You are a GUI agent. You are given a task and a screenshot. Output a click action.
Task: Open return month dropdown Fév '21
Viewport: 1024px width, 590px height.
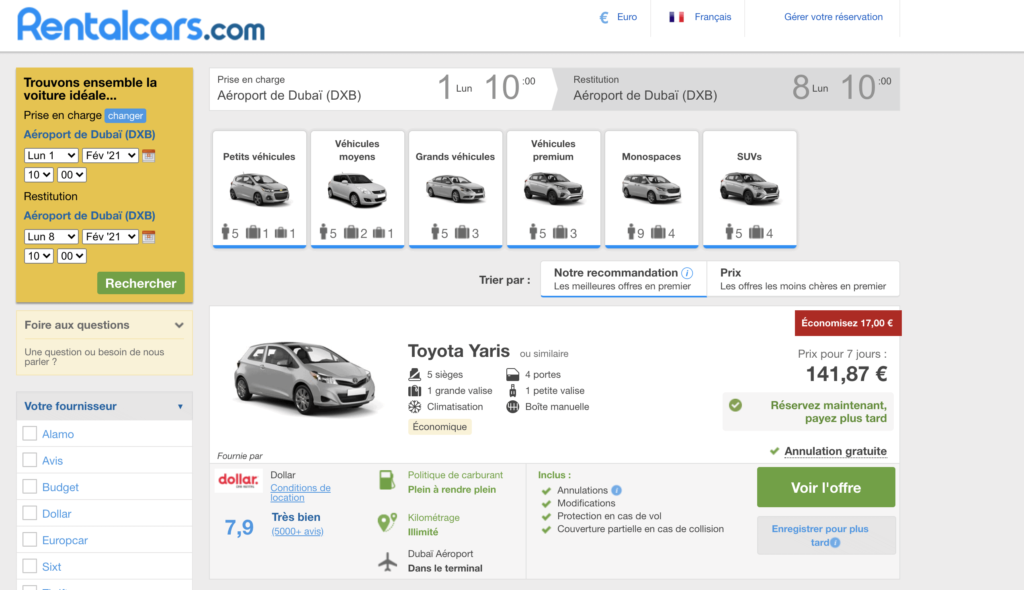pos(110,237)
